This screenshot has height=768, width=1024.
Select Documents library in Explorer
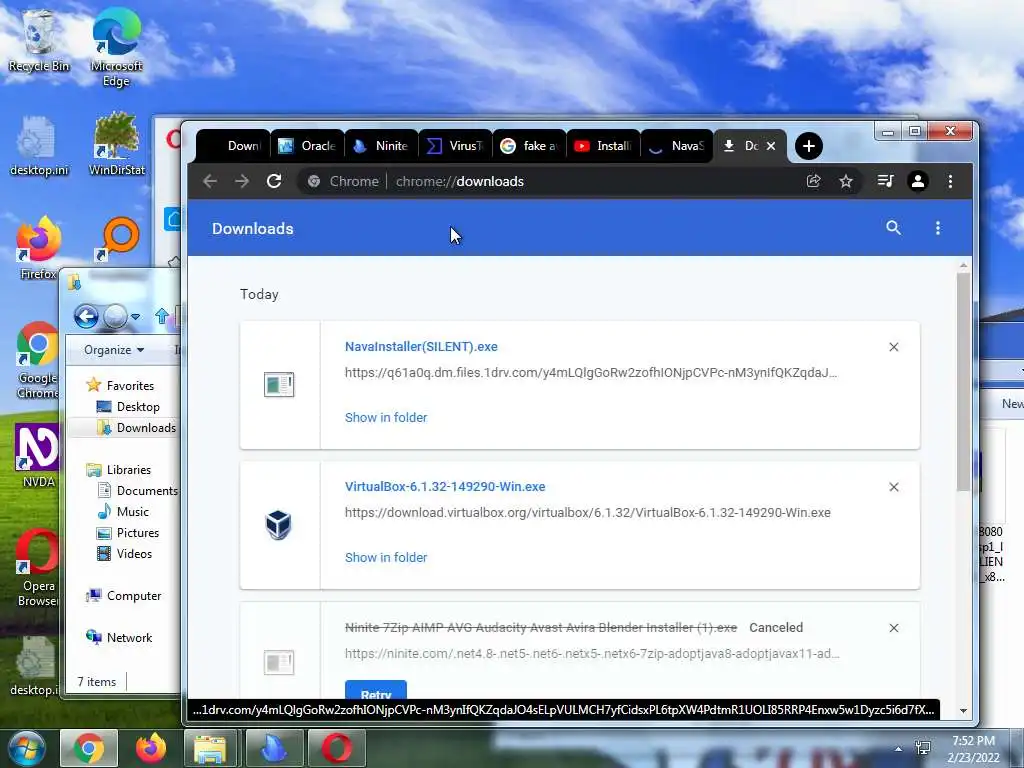(137, 490)
